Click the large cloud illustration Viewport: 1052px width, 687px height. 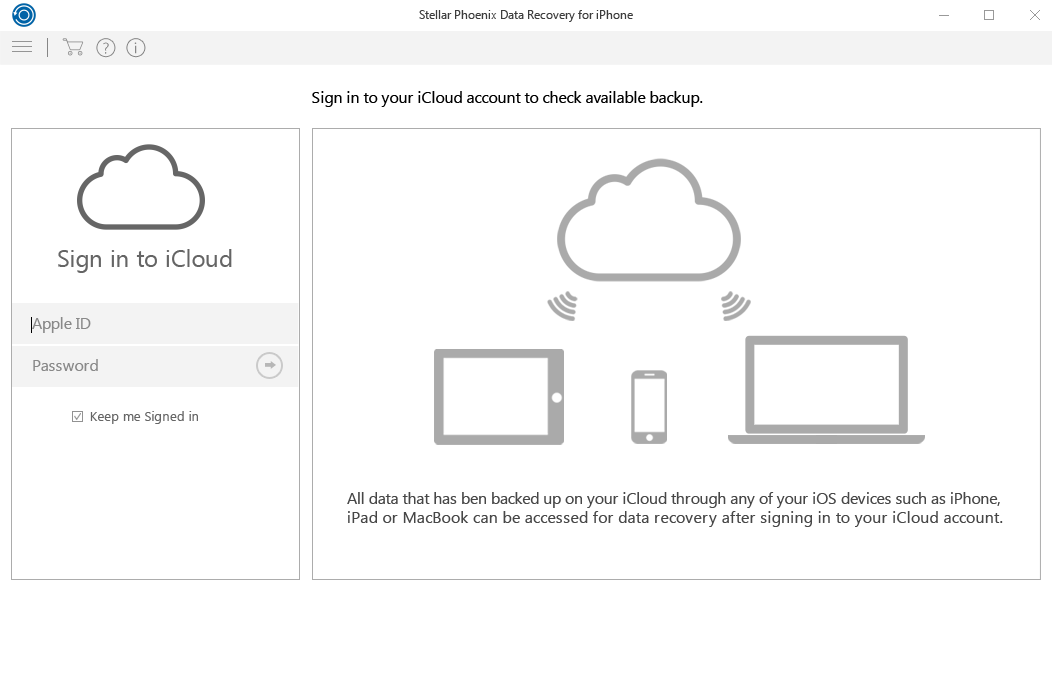click(x=649, y=219)
